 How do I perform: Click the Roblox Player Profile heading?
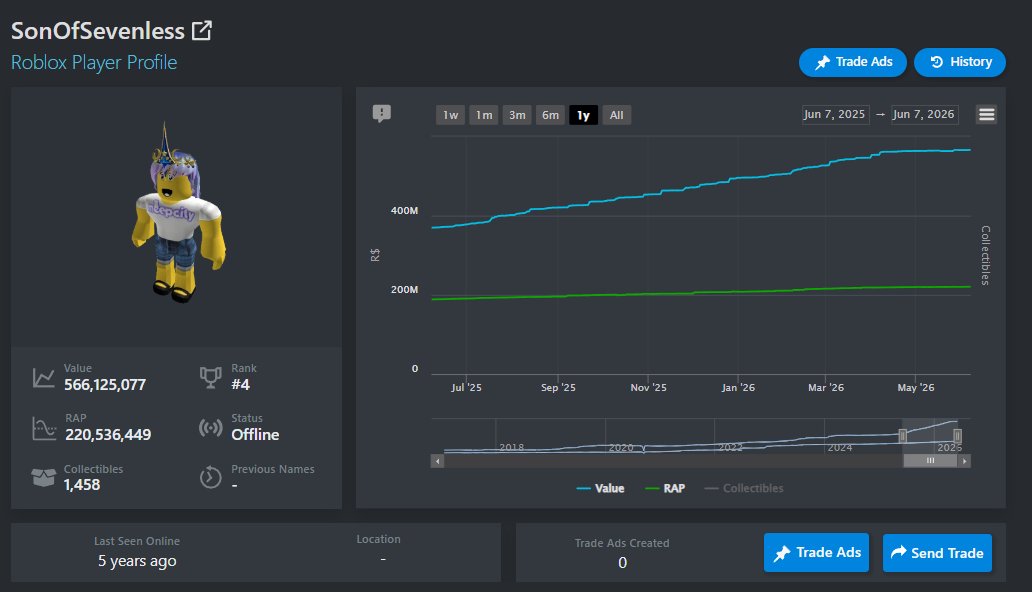click(x=94, y=63)
